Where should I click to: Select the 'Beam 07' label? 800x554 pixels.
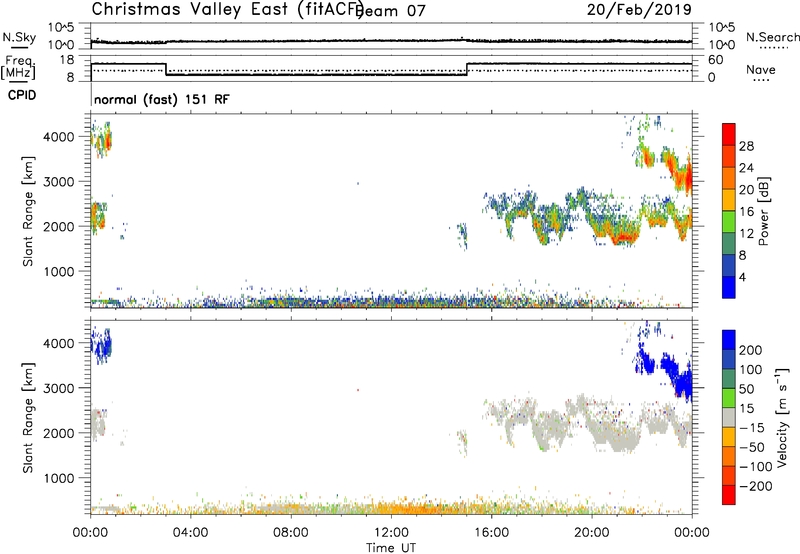pyautogui.click(x=391, y=11)
